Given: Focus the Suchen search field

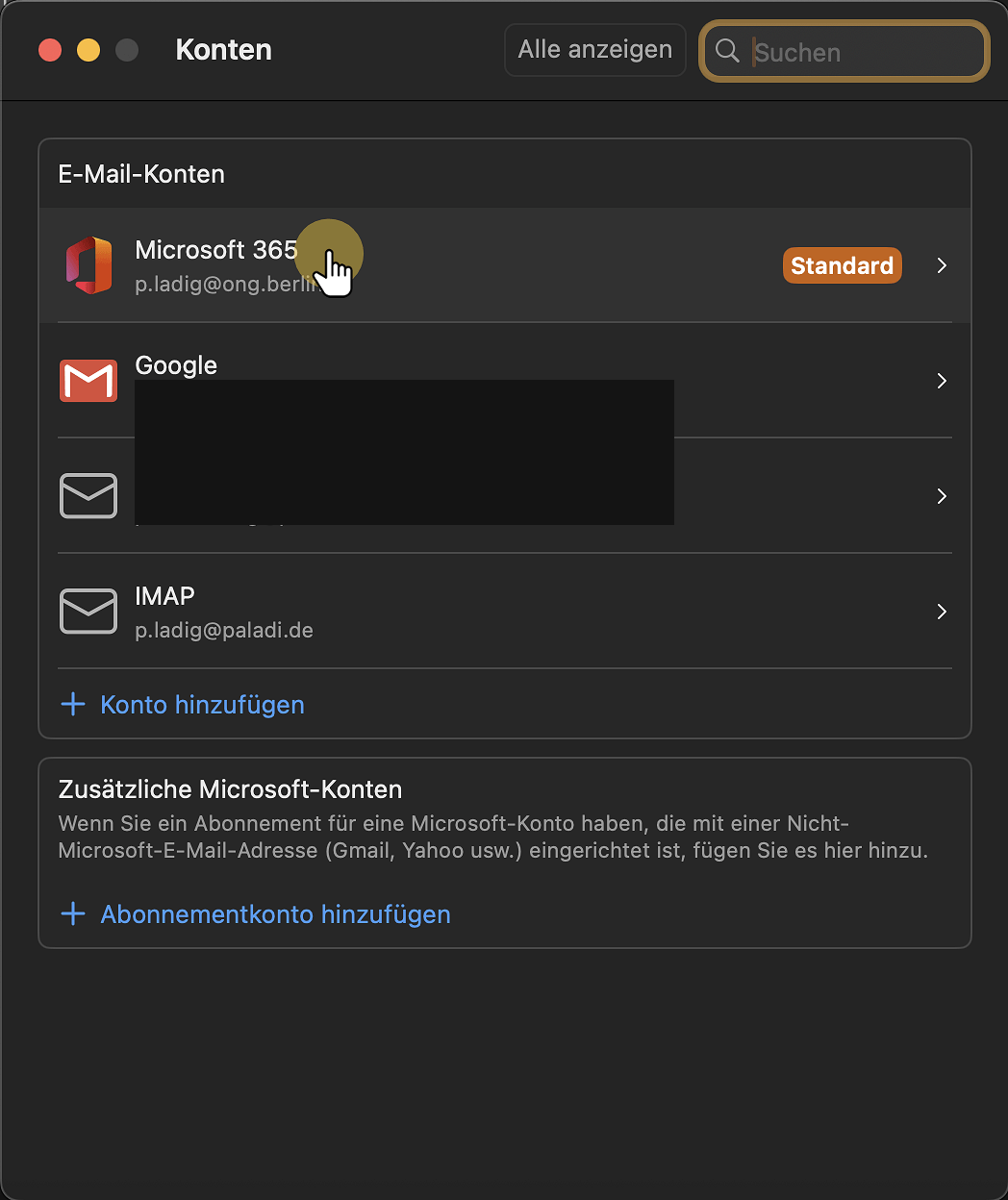Looking at the screenshot, I should click(x=844, y=51).
